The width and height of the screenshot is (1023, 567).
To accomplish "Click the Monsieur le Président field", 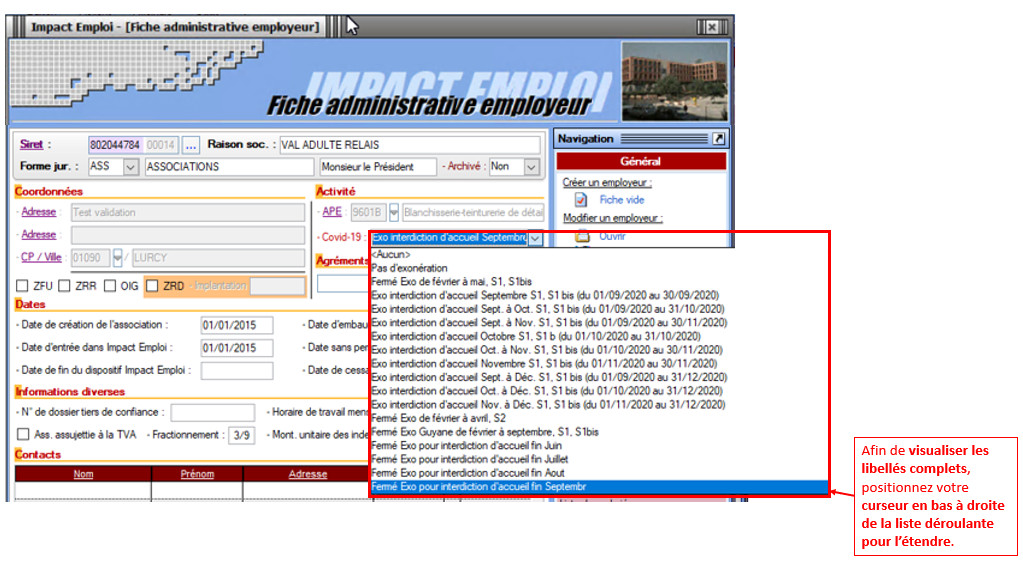I will click(378, 167).
